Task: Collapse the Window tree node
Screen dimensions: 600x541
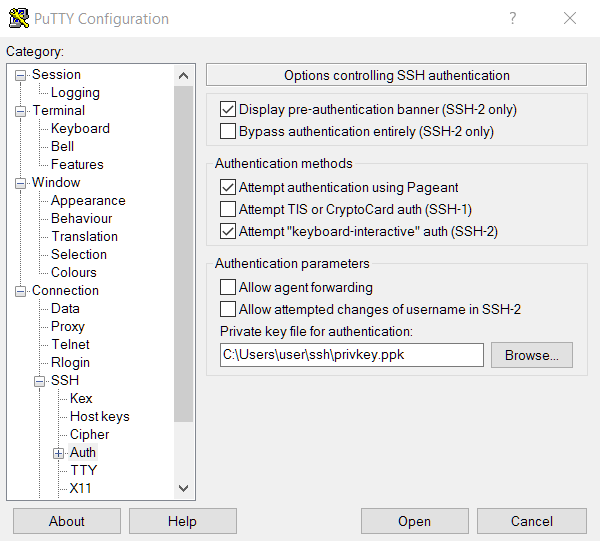Action: pos(20,183)
